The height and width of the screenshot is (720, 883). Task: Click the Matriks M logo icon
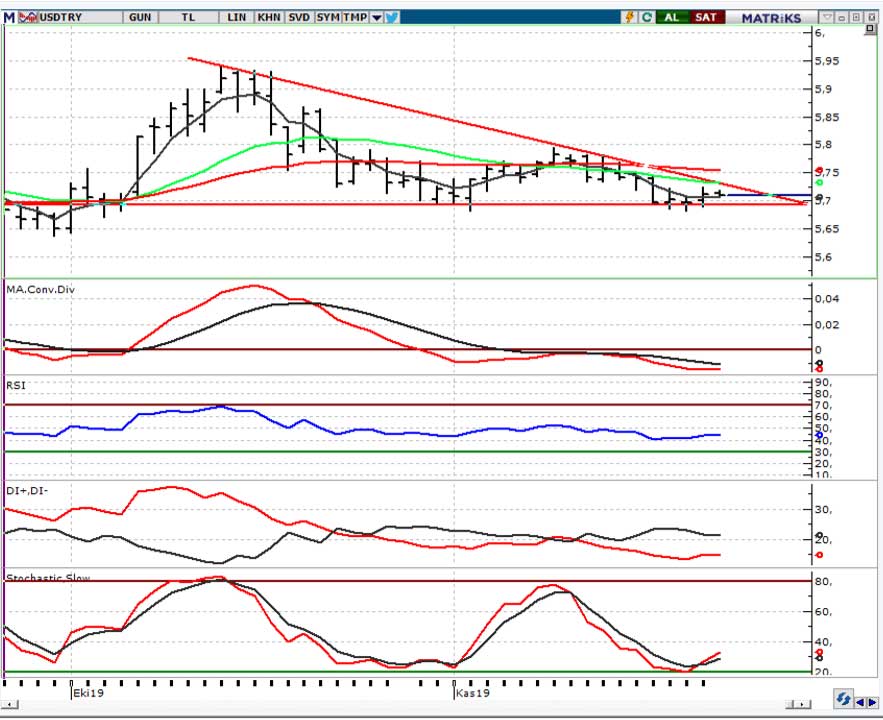tap(9, 17)
